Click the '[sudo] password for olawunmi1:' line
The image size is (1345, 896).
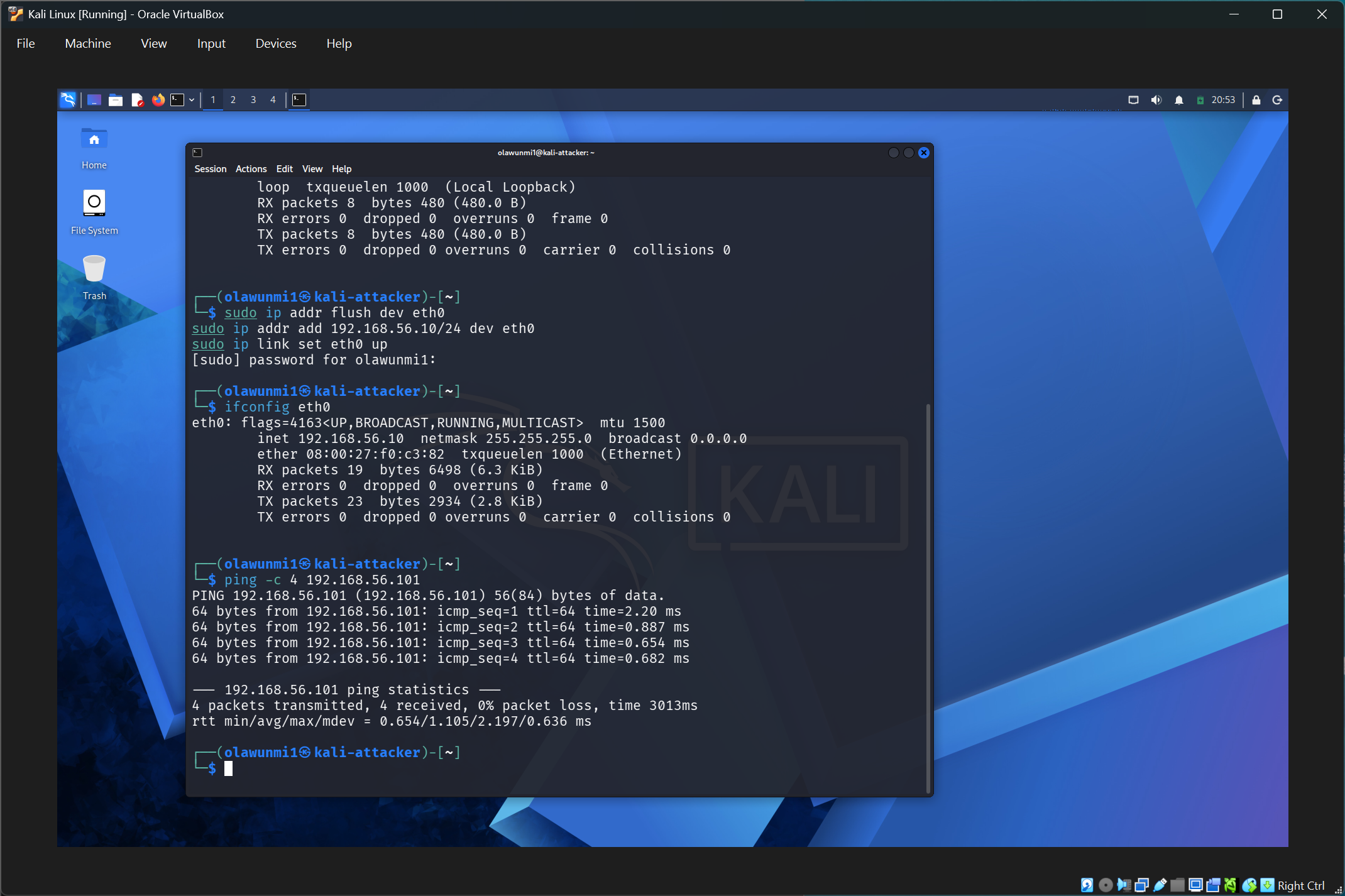[314, 360]
